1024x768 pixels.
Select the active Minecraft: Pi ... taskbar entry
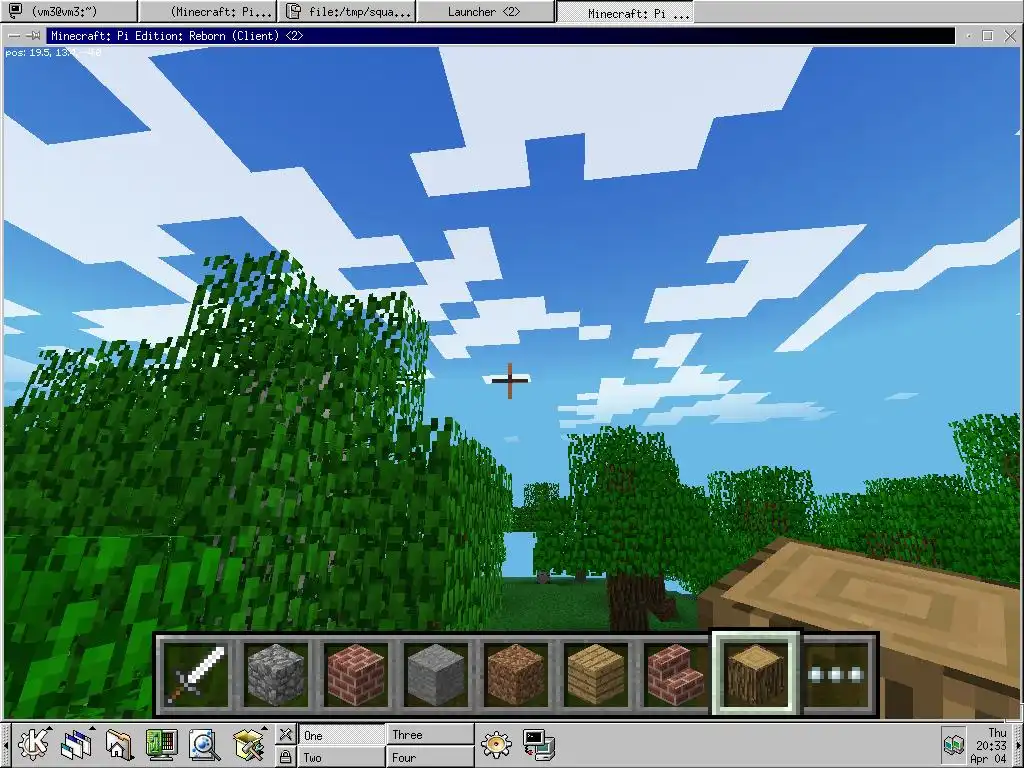pyautogui.click(x=624, y=11)
